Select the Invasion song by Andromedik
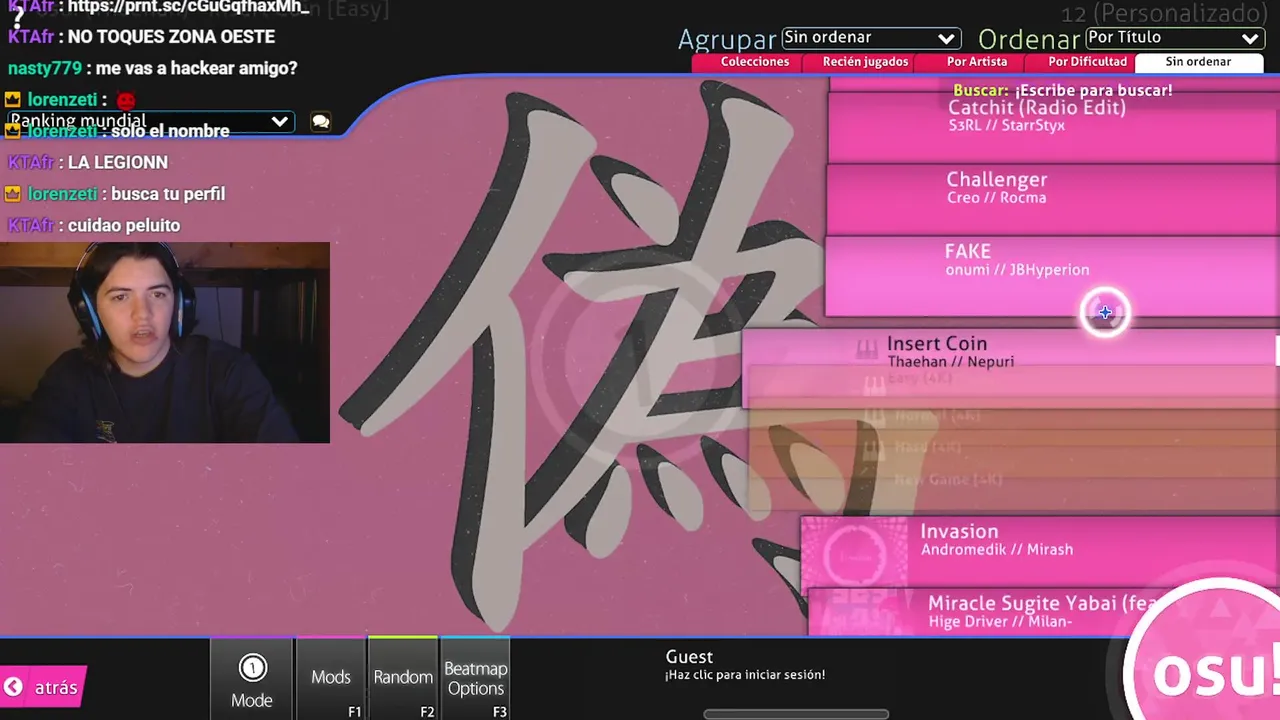This screenshot has width=1280, height=720. (x=1040, y=550)
